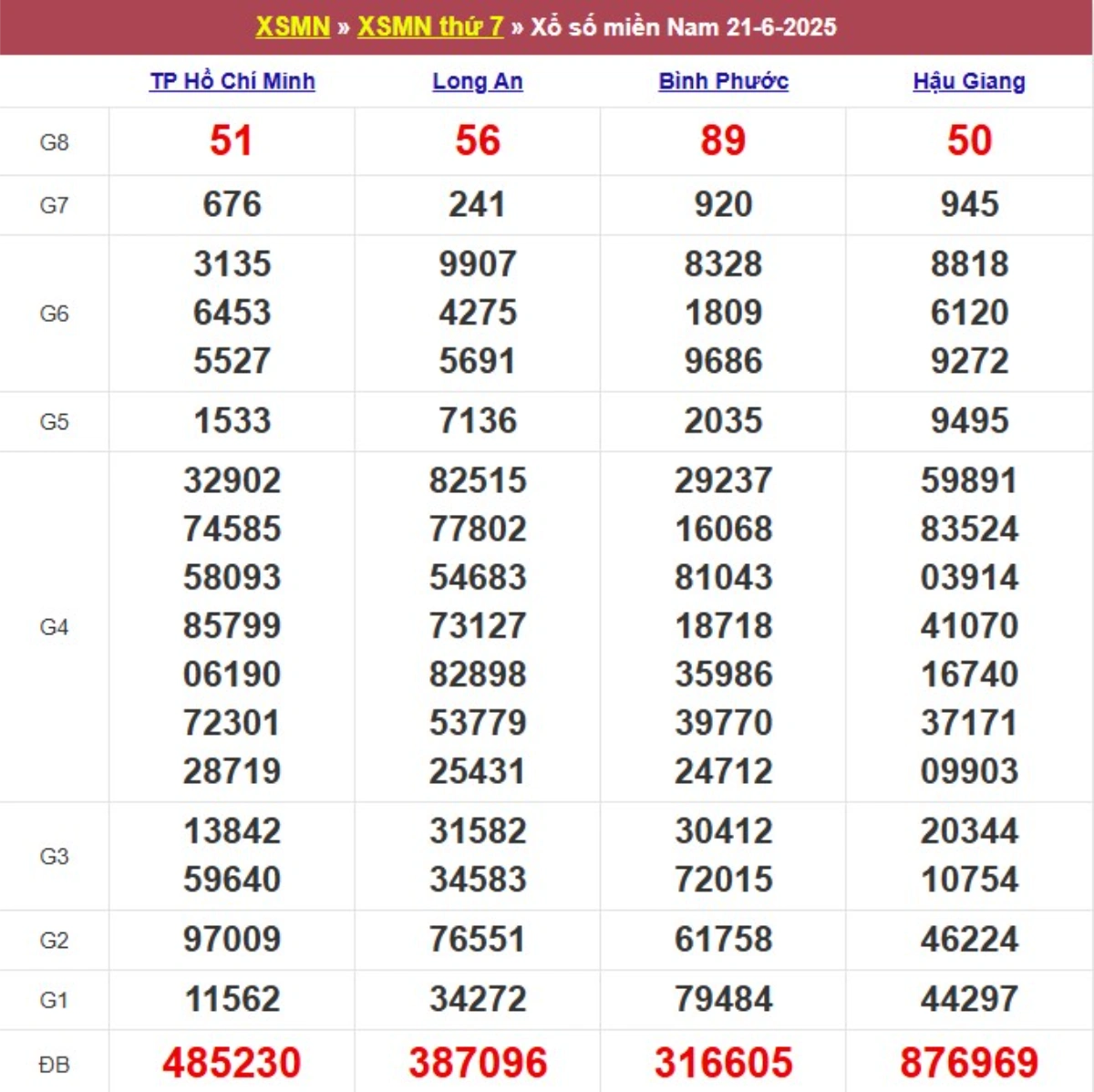Click G6 number 6453
1094x1092 pixels.
tap(232, 313)
